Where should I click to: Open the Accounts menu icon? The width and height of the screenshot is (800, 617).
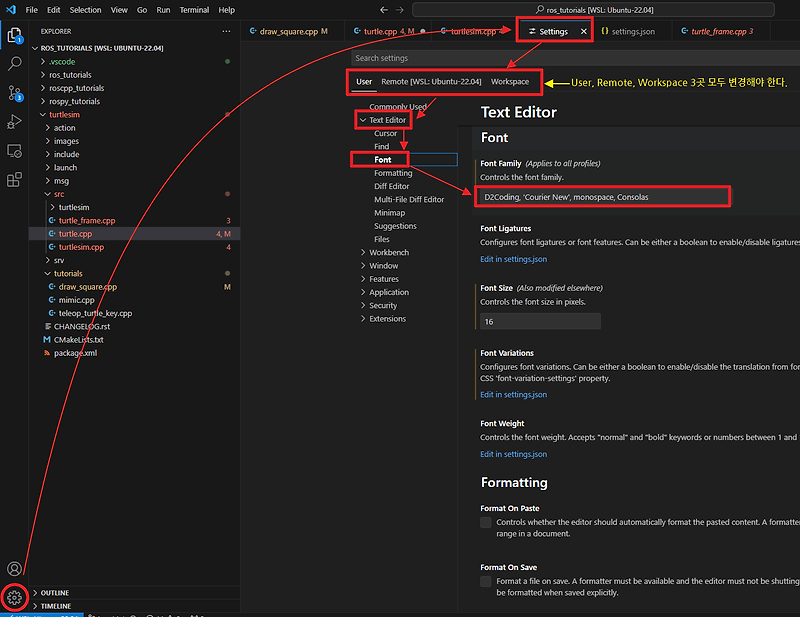pos(14,569)
